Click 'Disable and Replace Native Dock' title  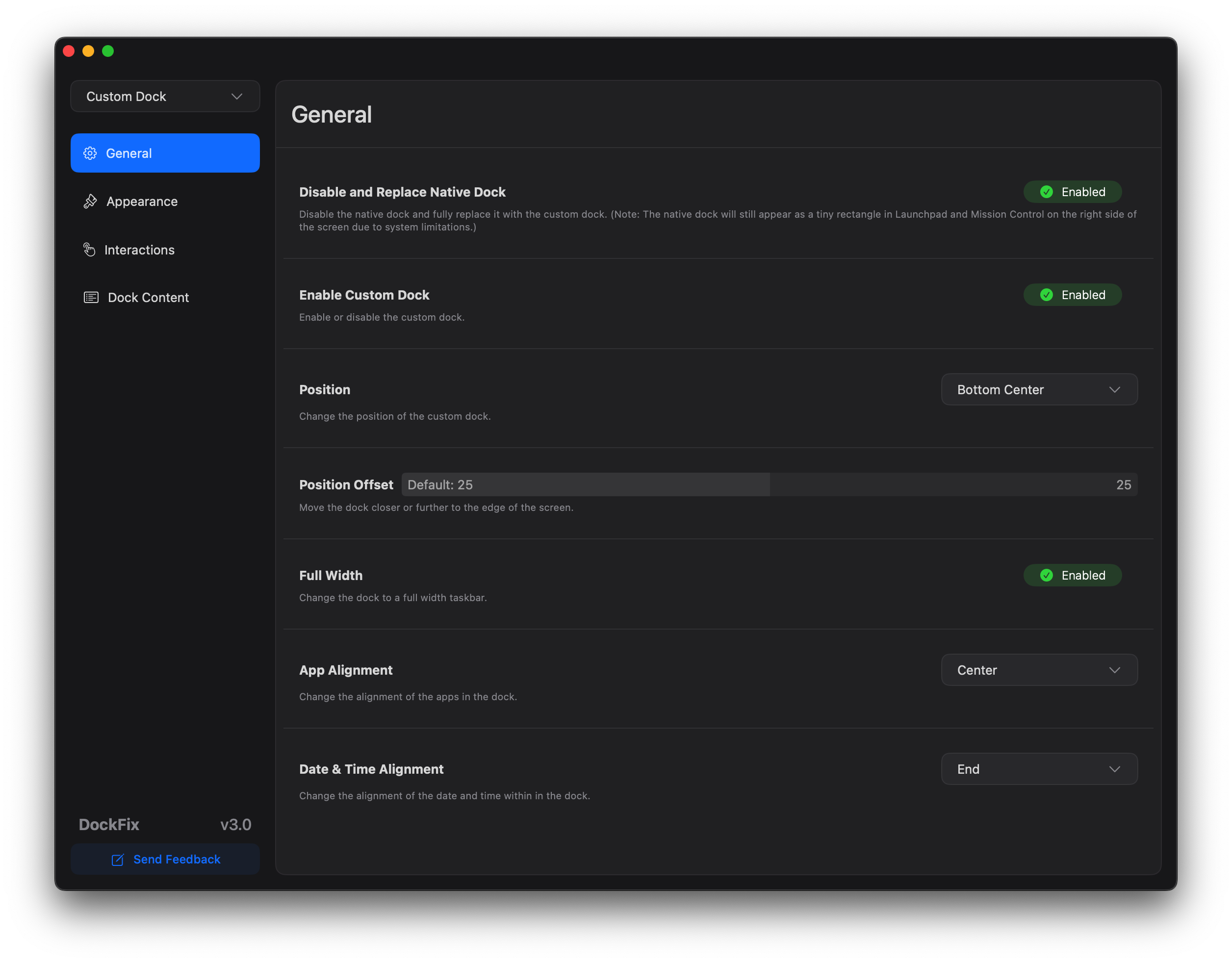point(402,192)
